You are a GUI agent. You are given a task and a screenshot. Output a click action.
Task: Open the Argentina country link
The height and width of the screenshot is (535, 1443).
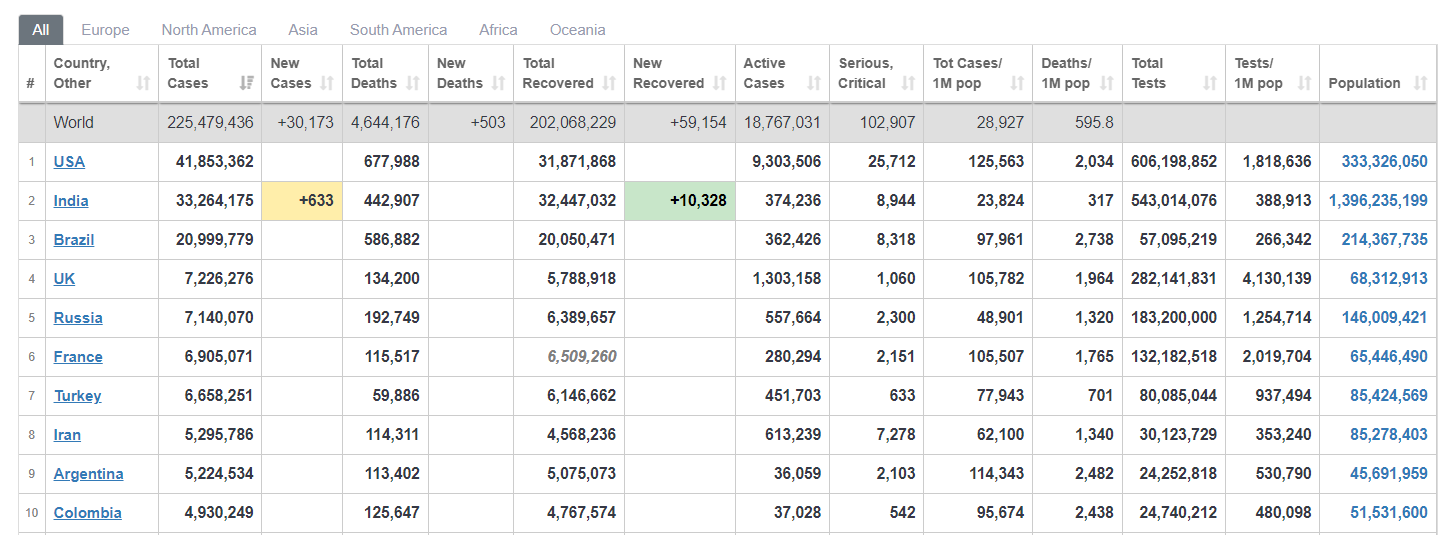(x=89, y=474)
